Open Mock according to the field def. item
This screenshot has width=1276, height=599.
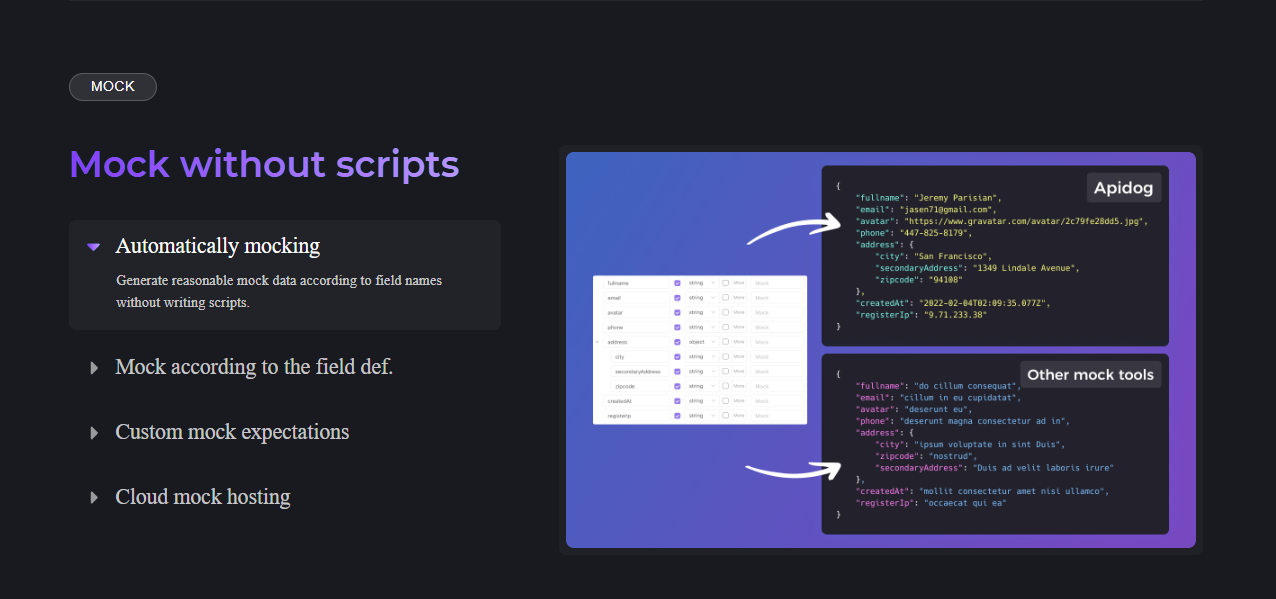coord(254,367)
